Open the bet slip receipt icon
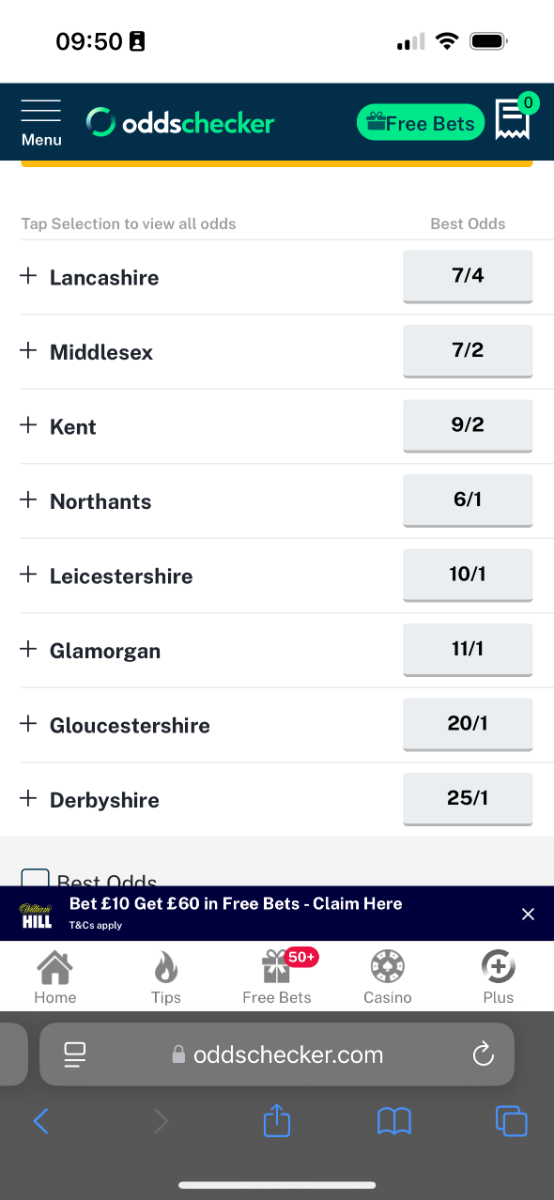 (x=513, y=119)
